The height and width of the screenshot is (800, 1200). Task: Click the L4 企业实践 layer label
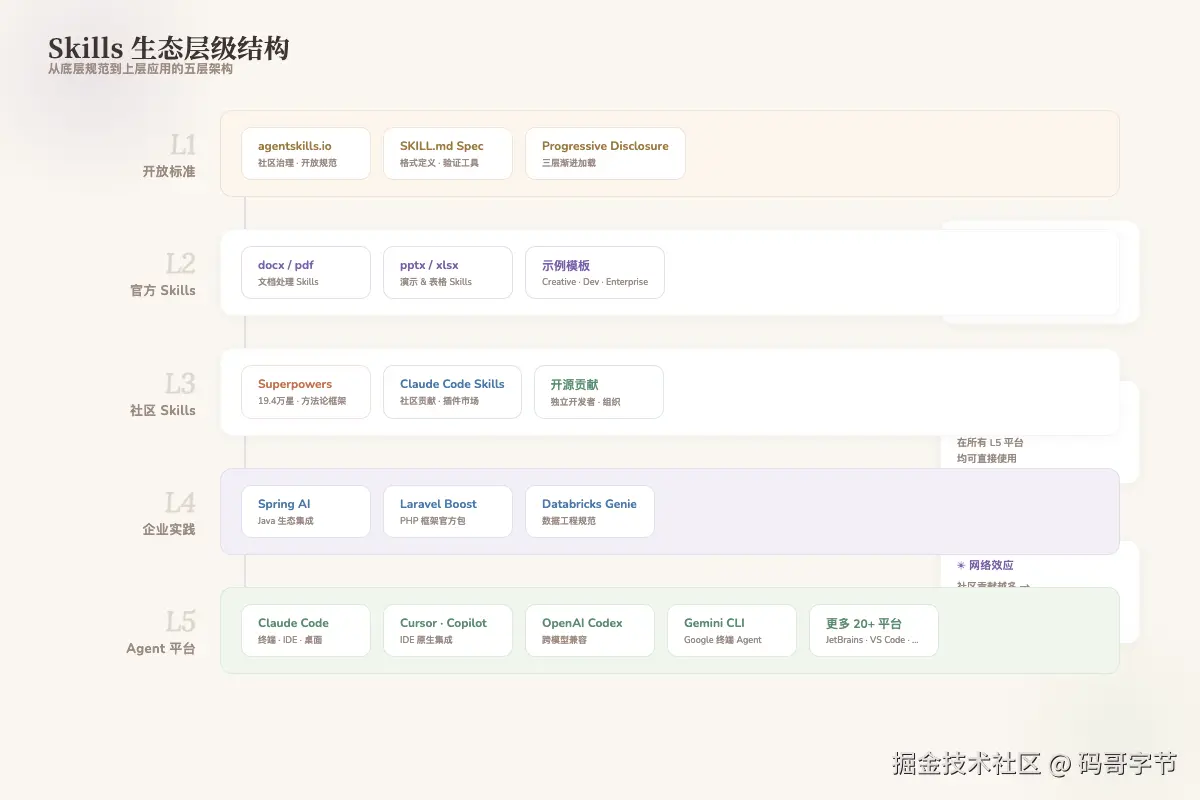169,512
